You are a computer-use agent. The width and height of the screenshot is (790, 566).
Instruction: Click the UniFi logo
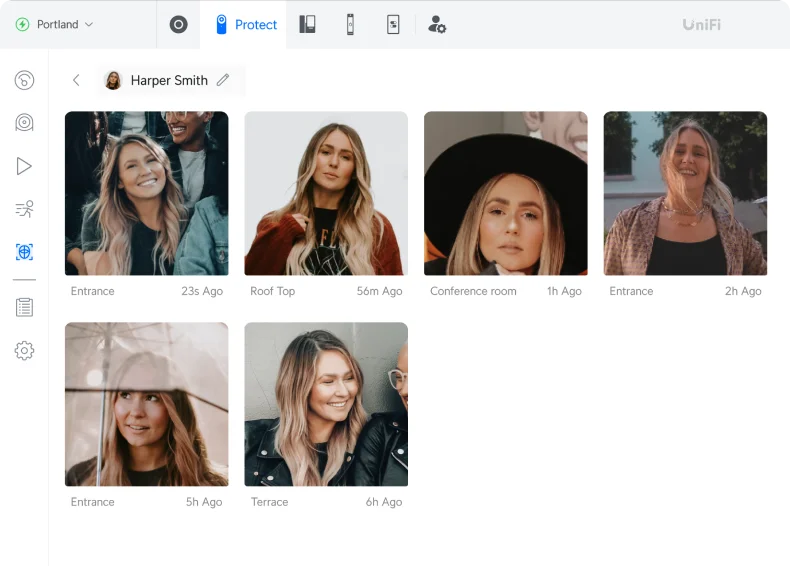coord(701,24)
